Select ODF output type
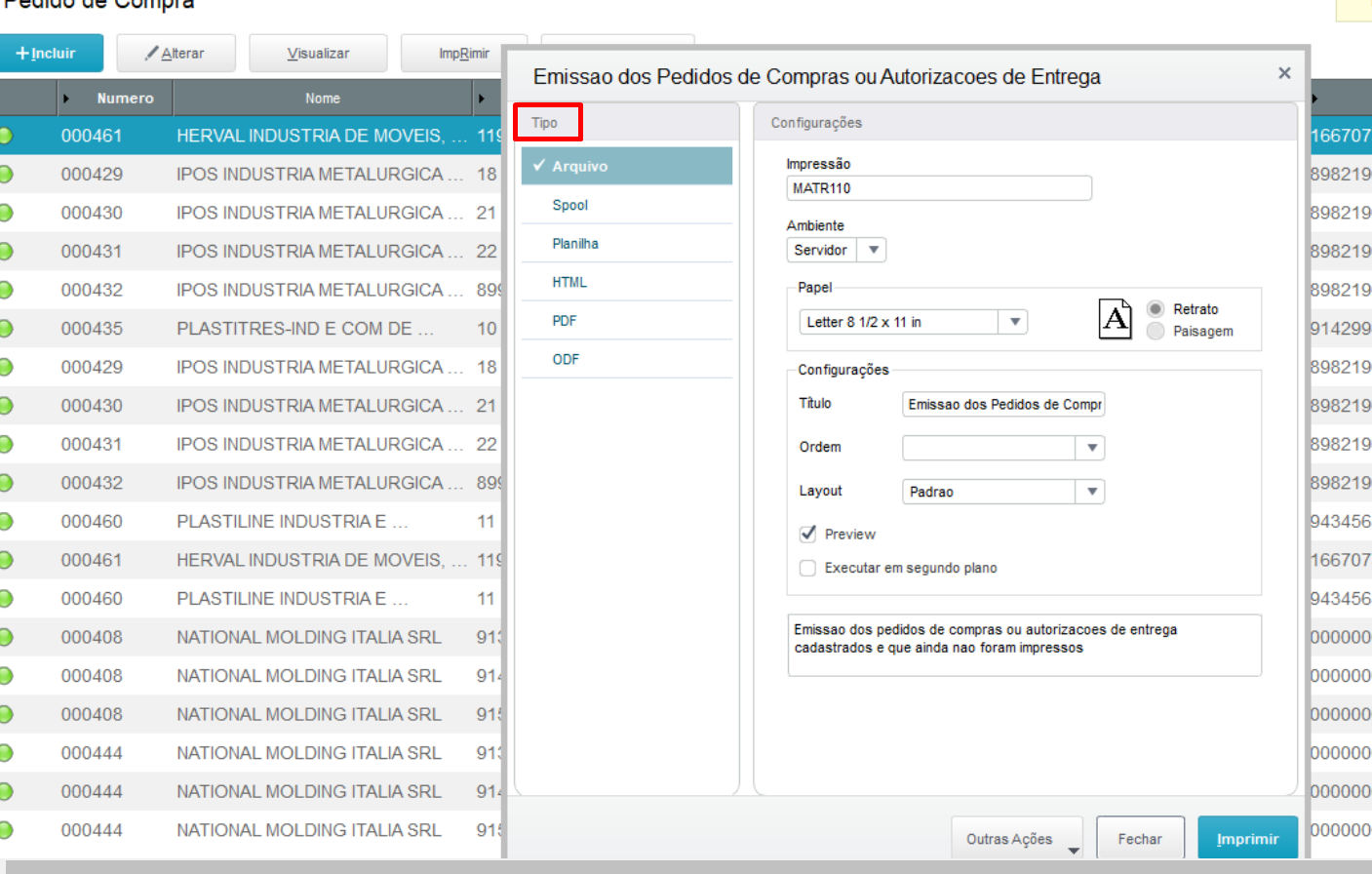Viewport: 1372px width, 874px height. click(627, 359)
